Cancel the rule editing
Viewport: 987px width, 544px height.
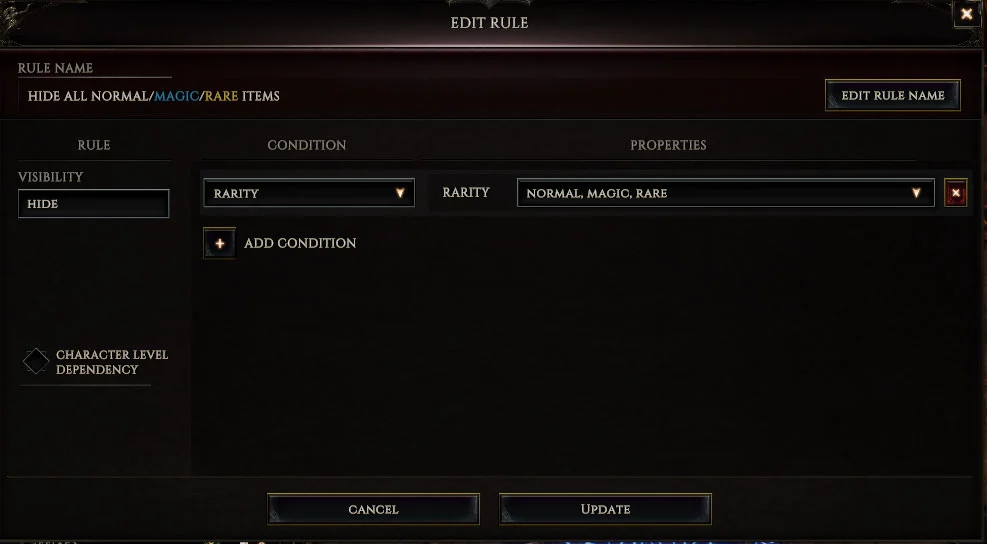(373, 509)
